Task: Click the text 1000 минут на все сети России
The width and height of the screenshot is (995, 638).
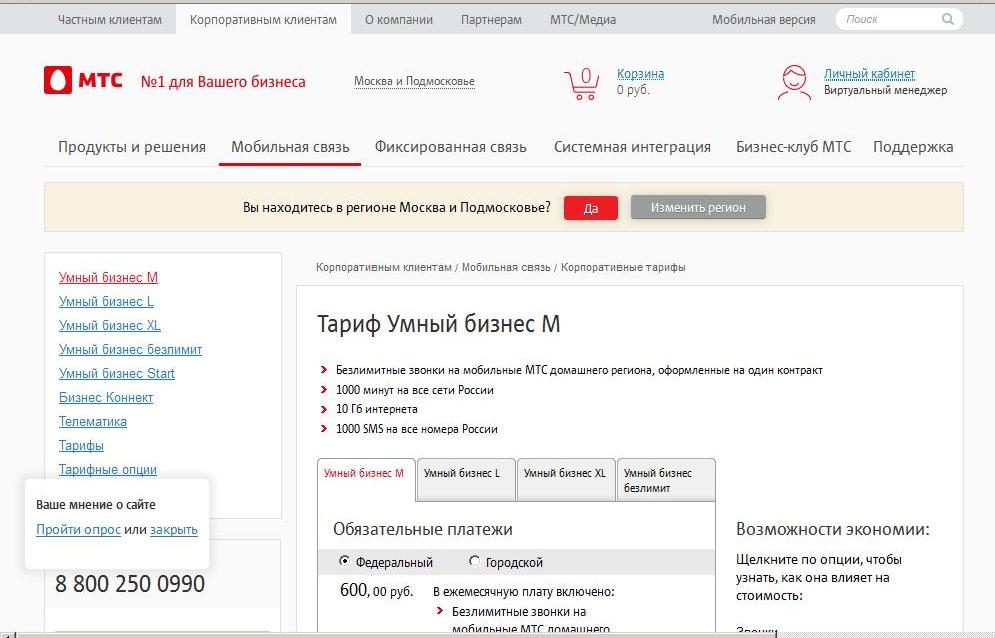Action: (414, 390)
